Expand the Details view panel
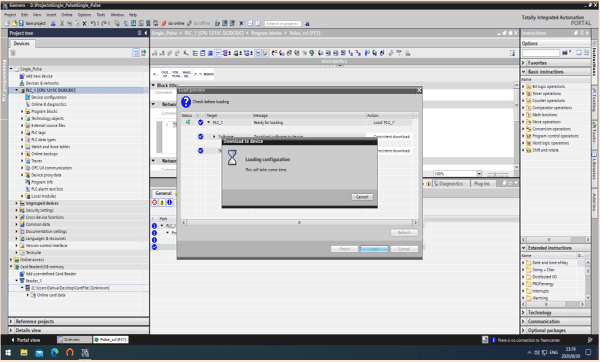Image resolution: width=600 pixels, height=362 pixels. pyautogui.click(x=11, y=330)
